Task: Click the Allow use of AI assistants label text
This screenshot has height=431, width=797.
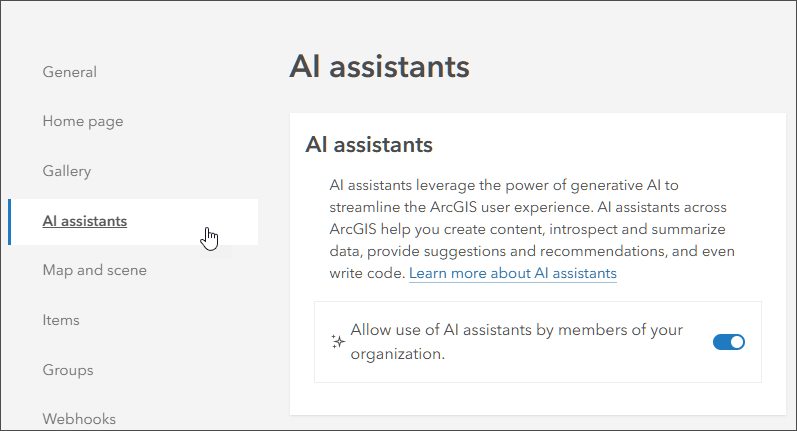Action: pyautogui.click(x=516, y=341)
